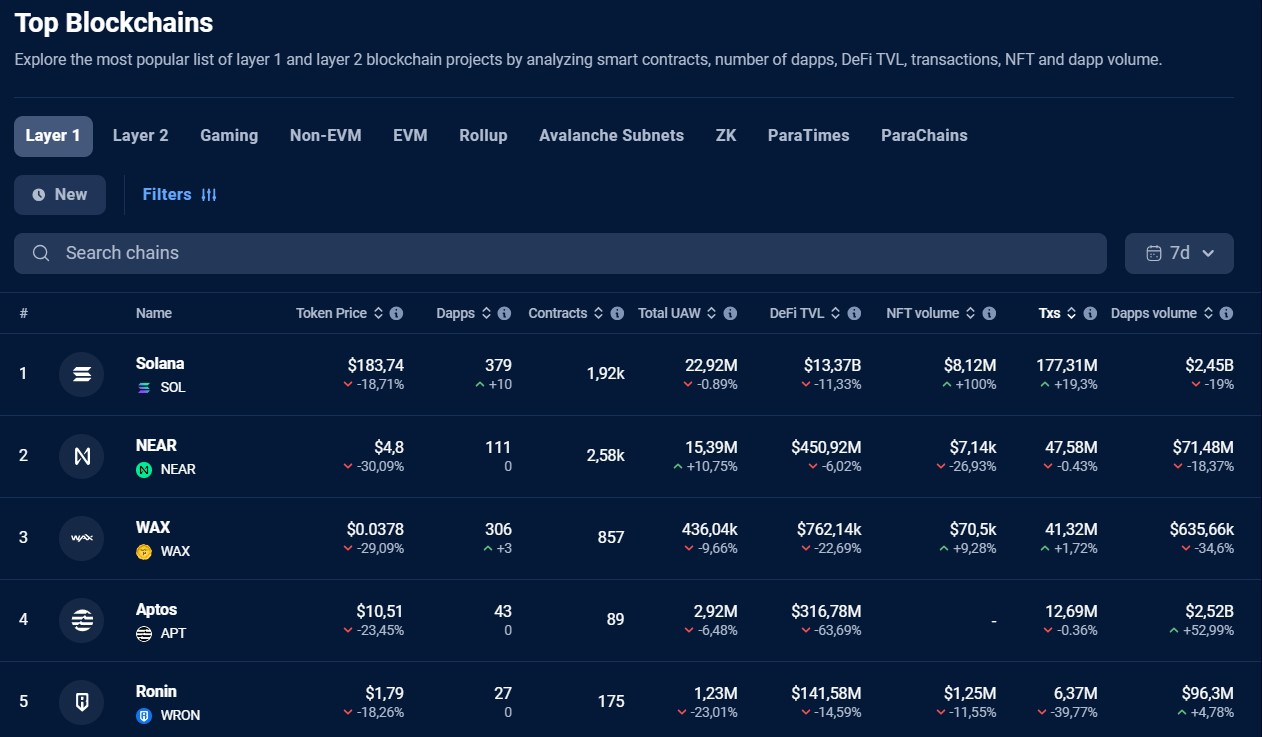
Task: Click the Dapps column info icon
Action: pyautogui.click(x=504, y=313)
